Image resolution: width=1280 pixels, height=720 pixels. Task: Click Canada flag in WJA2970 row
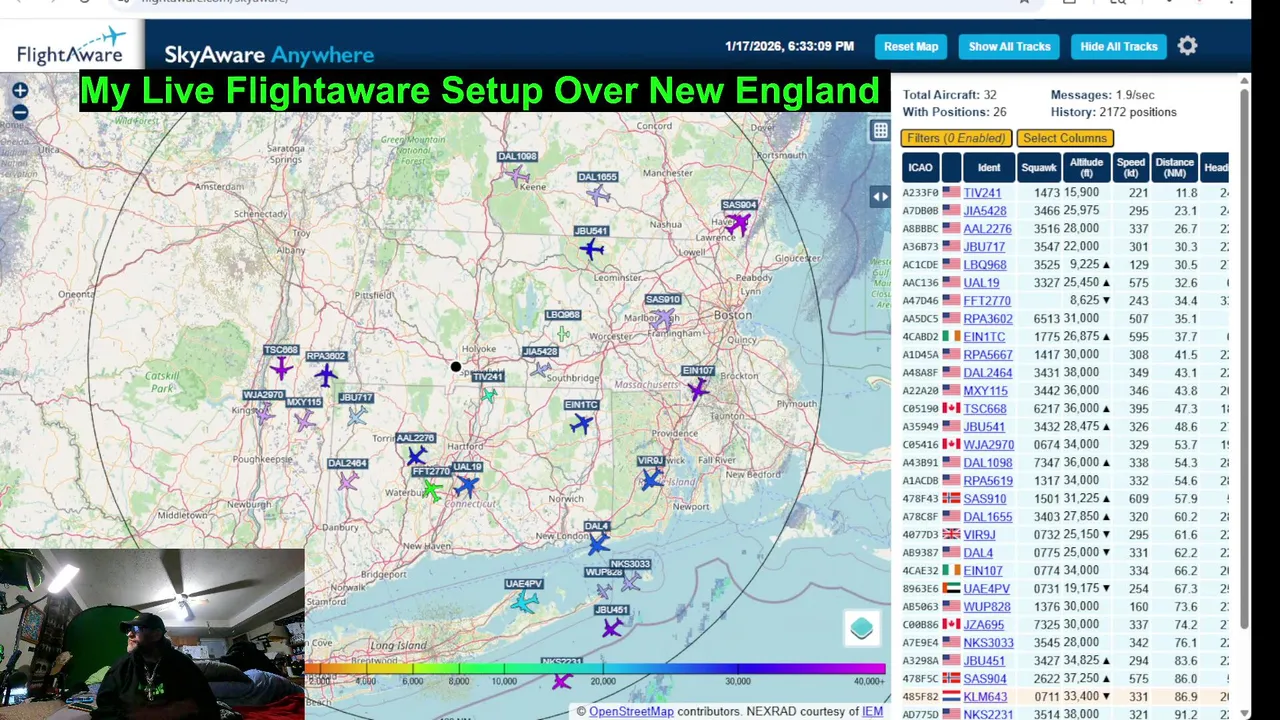[x=950, y=445]
